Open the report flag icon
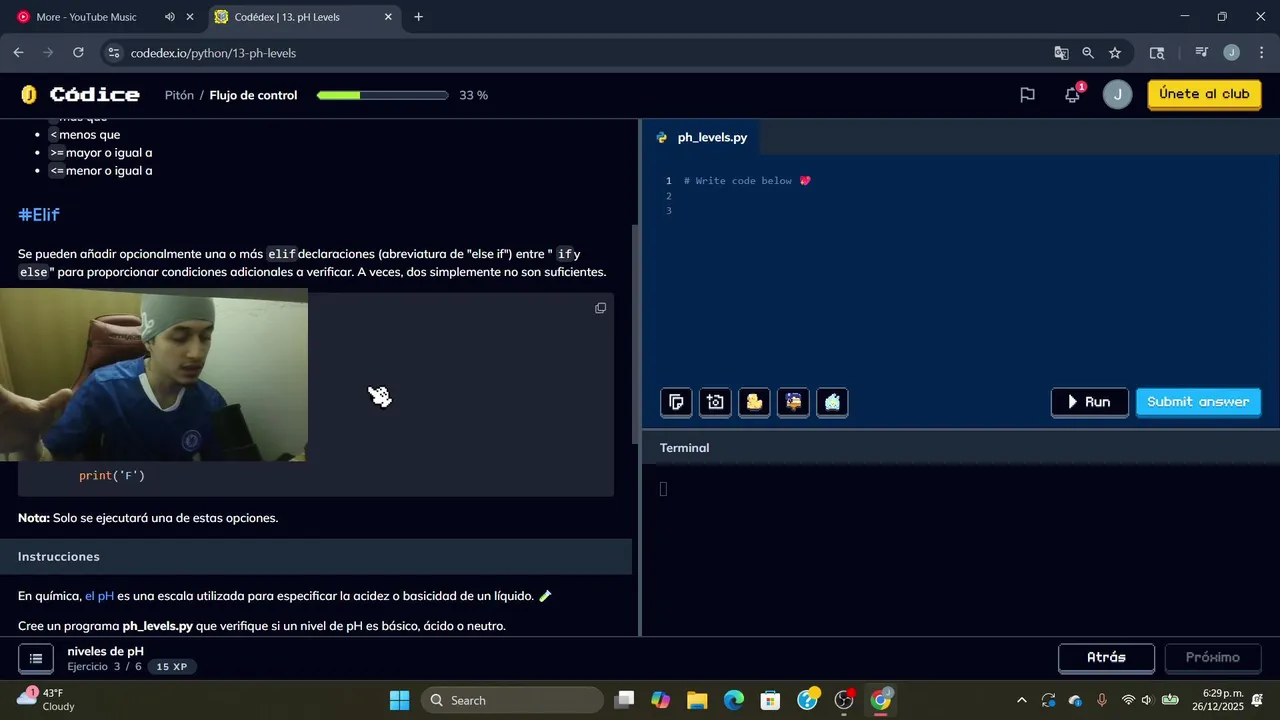1280x720 pixels. click(x=1027, y=95)
